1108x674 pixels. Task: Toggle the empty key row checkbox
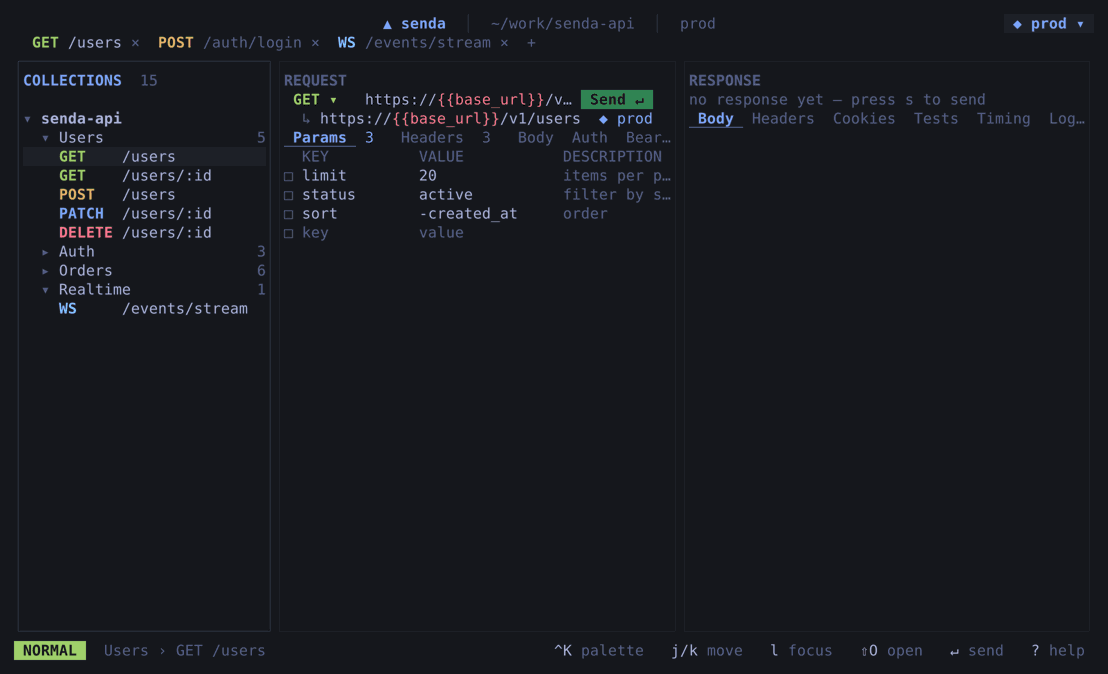point(288,234)
